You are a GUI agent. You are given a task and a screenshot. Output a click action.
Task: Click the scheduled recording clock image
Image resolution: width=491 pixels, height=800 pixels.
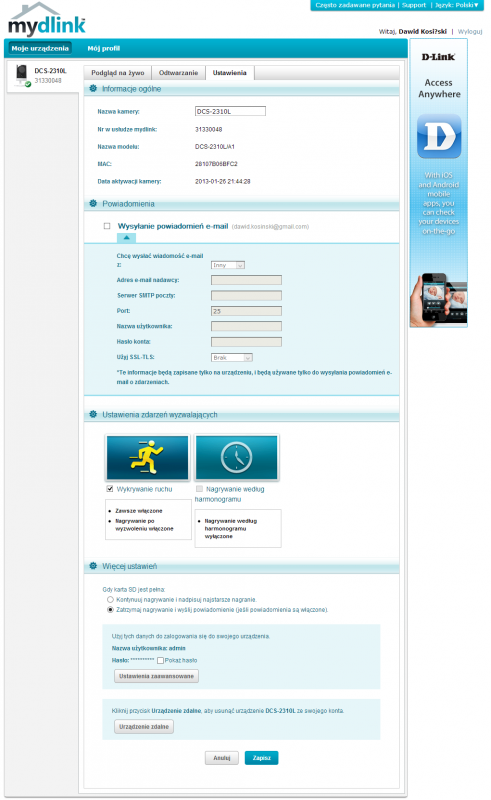tap(237, 457)
